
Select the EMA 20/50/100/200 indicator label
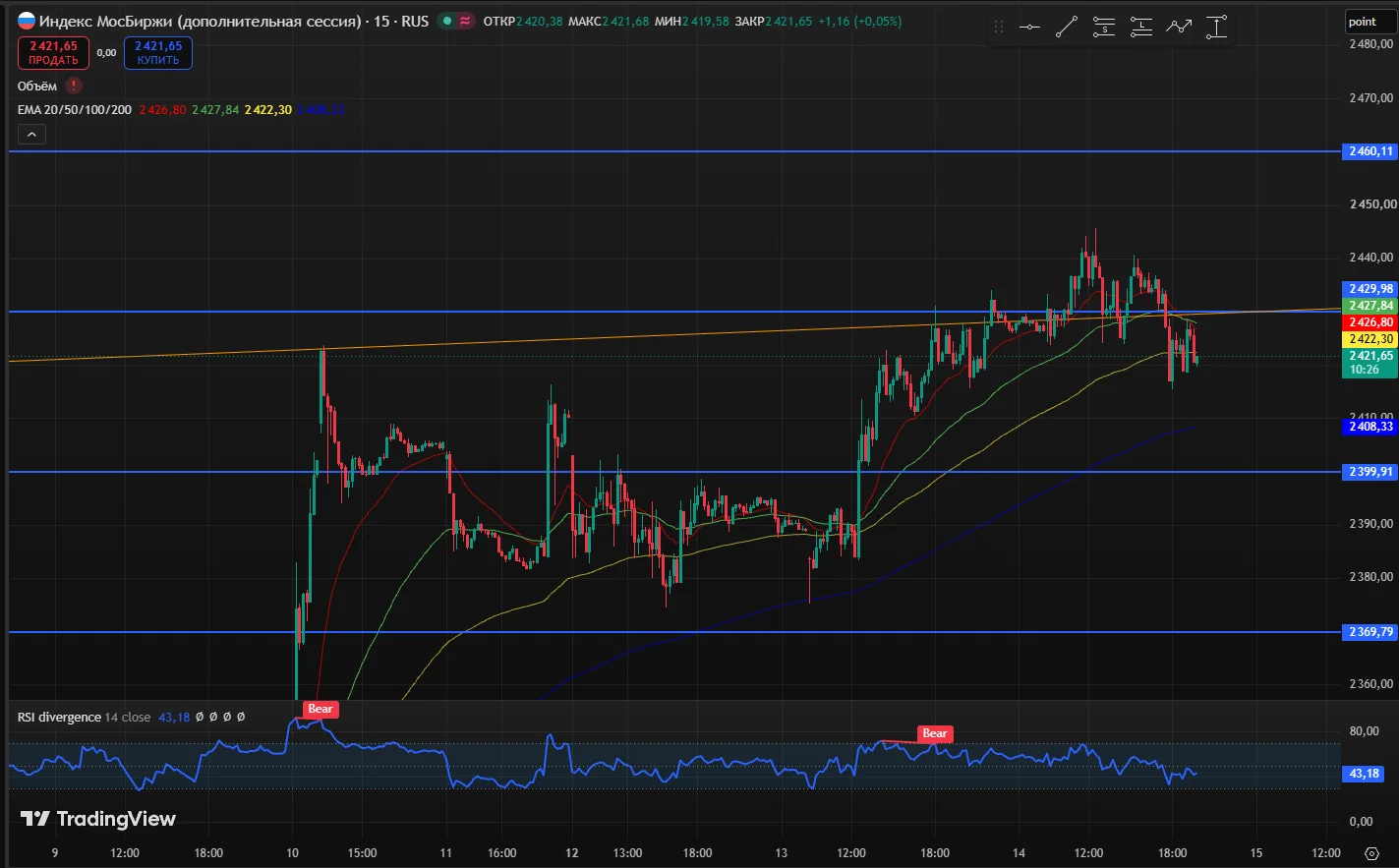[x=75, y=109]
